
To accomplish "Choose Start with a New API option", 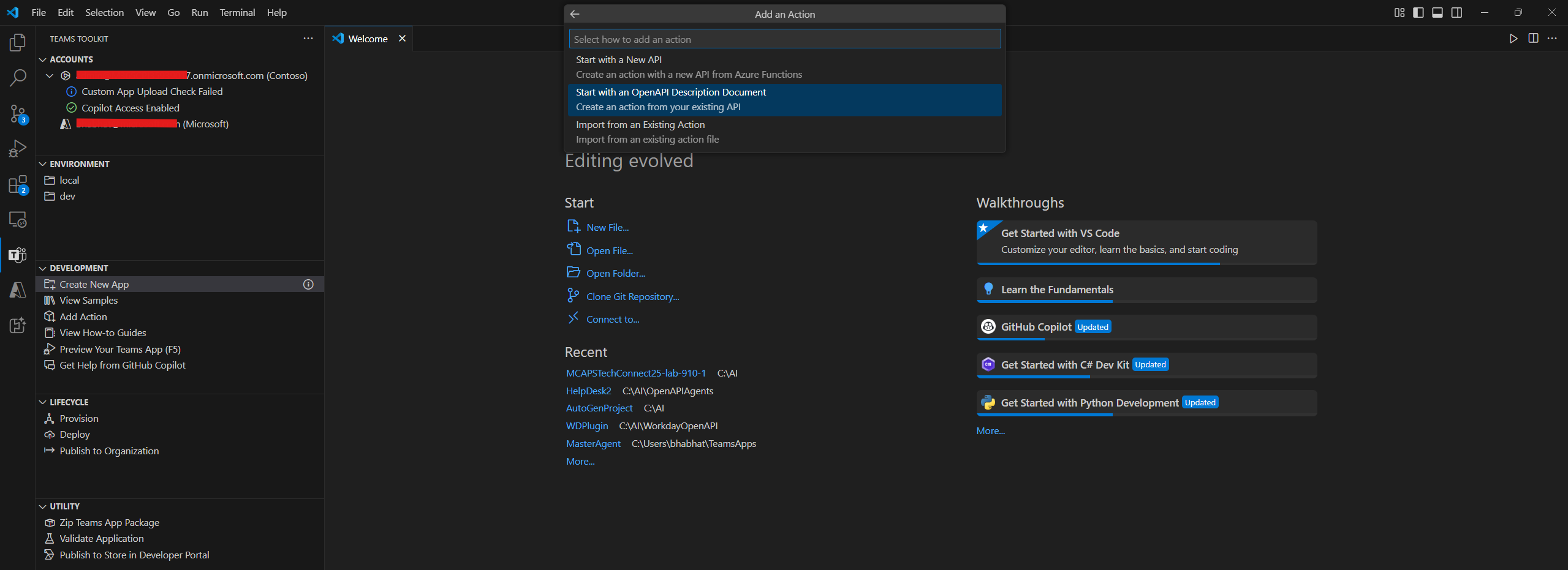I will tap(784, 67).
